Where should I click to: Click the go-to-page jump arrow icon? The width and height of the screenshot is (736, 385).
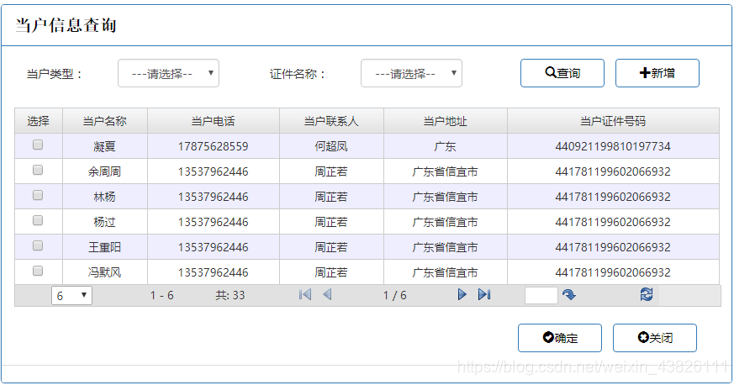tap(569, 295)
